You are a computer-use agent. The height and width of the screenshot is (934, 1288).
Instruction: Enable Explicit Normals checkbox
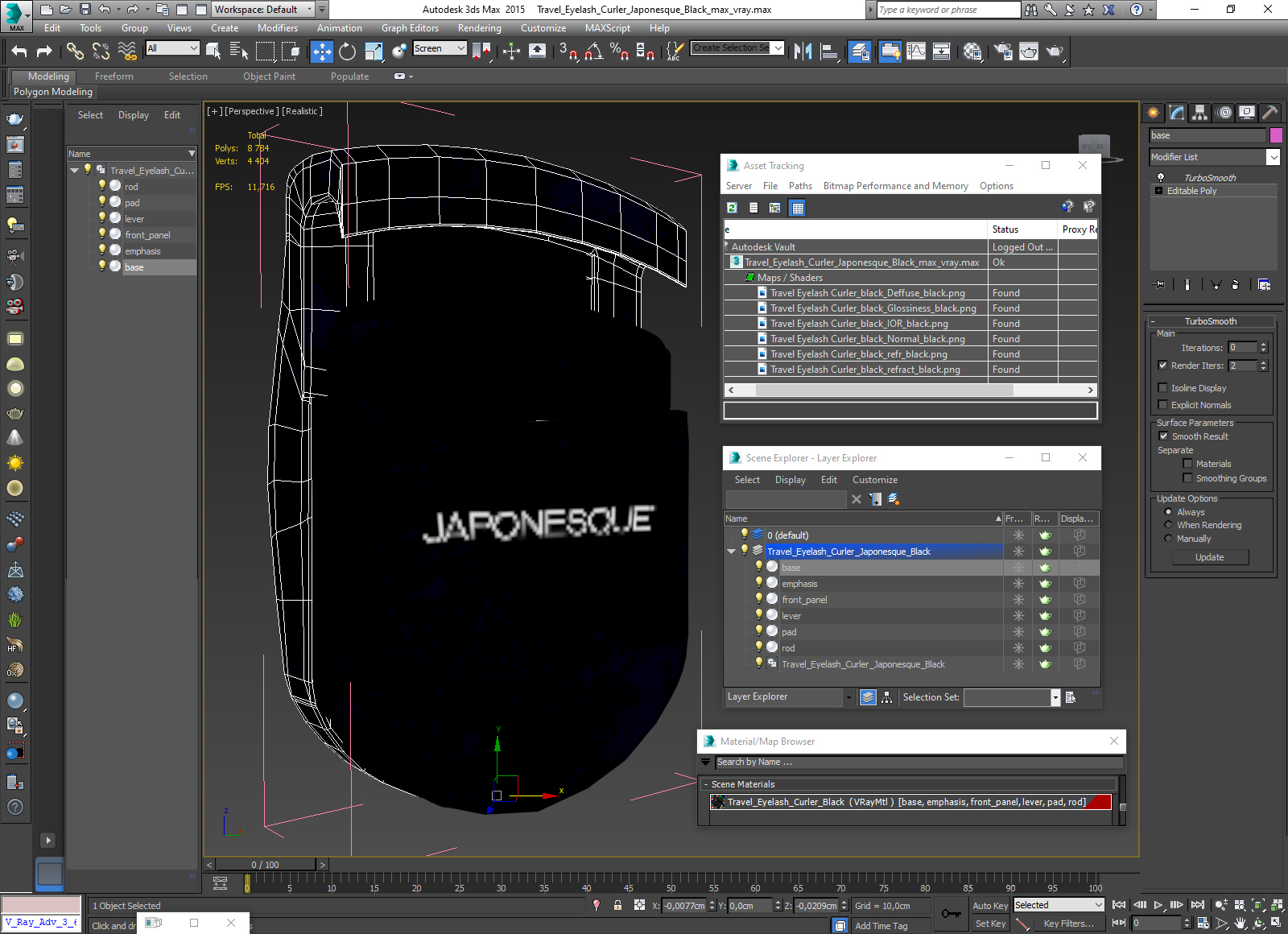pyautogui.click(x=1162, y=405)
